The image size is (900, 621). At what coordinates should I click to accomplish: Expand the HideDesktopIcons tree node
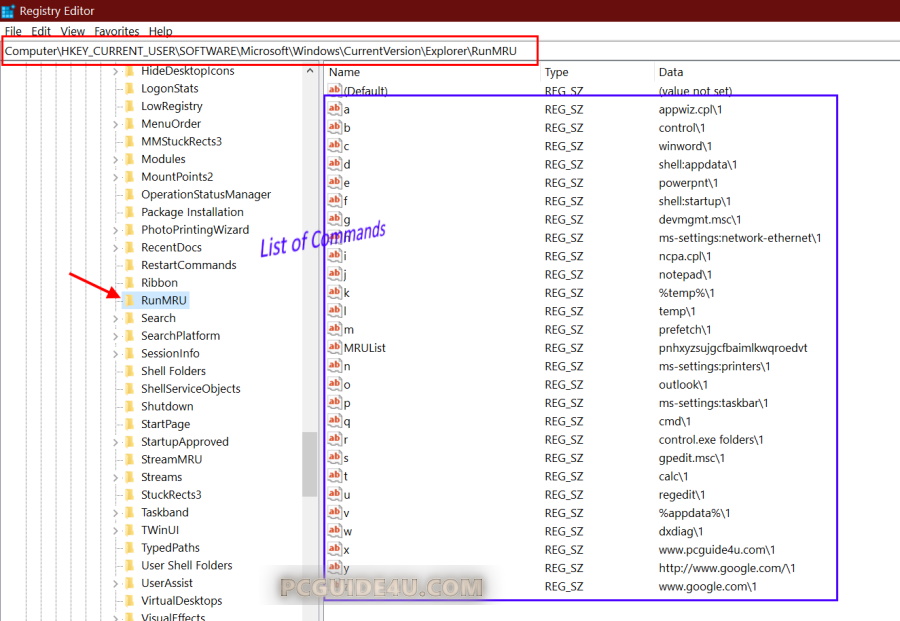115,71
